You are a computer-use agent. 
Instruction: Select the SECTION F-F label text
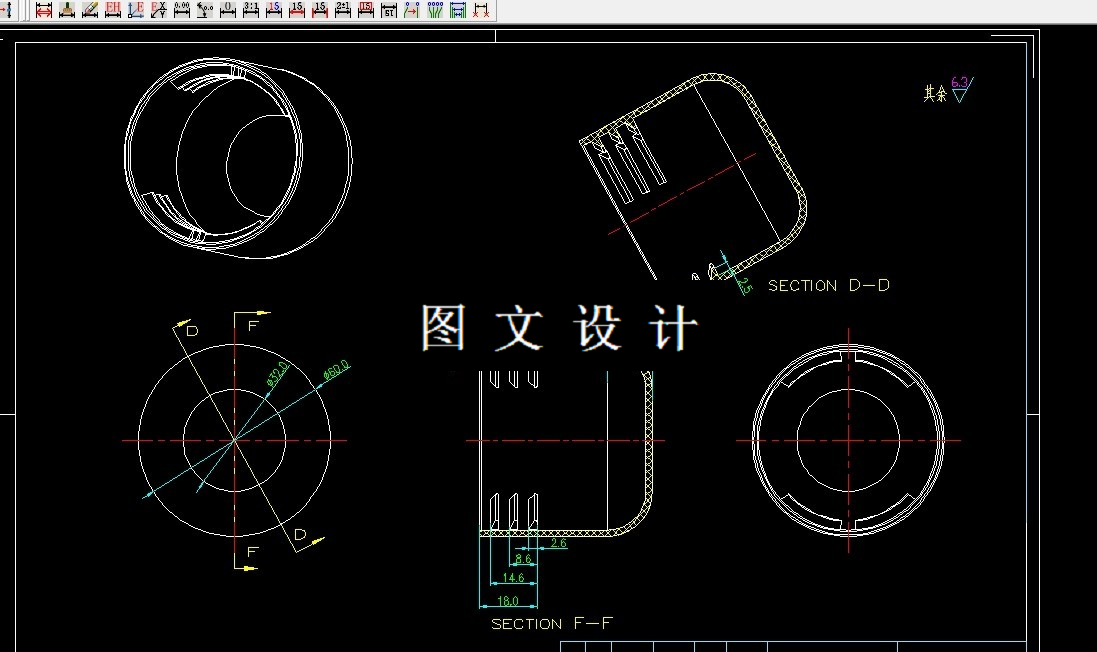tap(552, 623)
